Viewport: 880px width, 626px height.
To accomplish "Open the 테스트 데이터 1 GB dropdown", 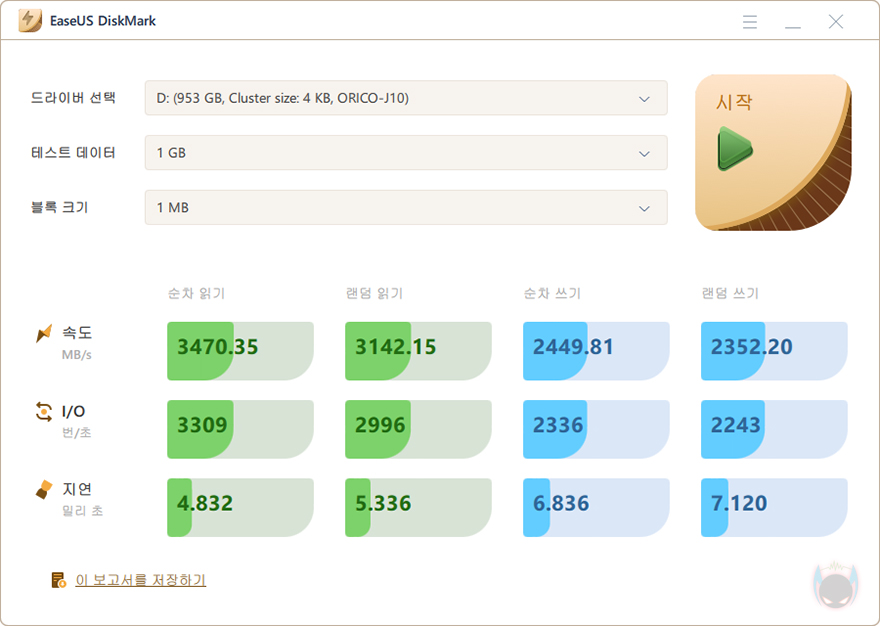I will 406,153.
